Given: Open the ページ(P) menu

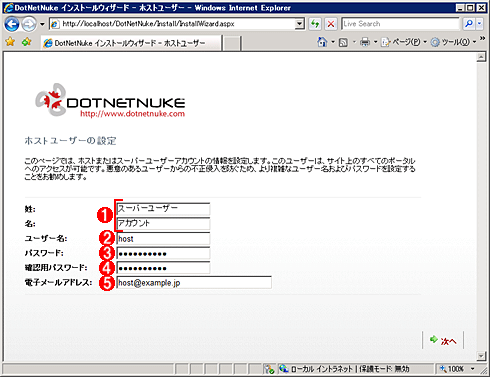Looking at the screenshot, I should pyautogui.click(x=403, y=42).
